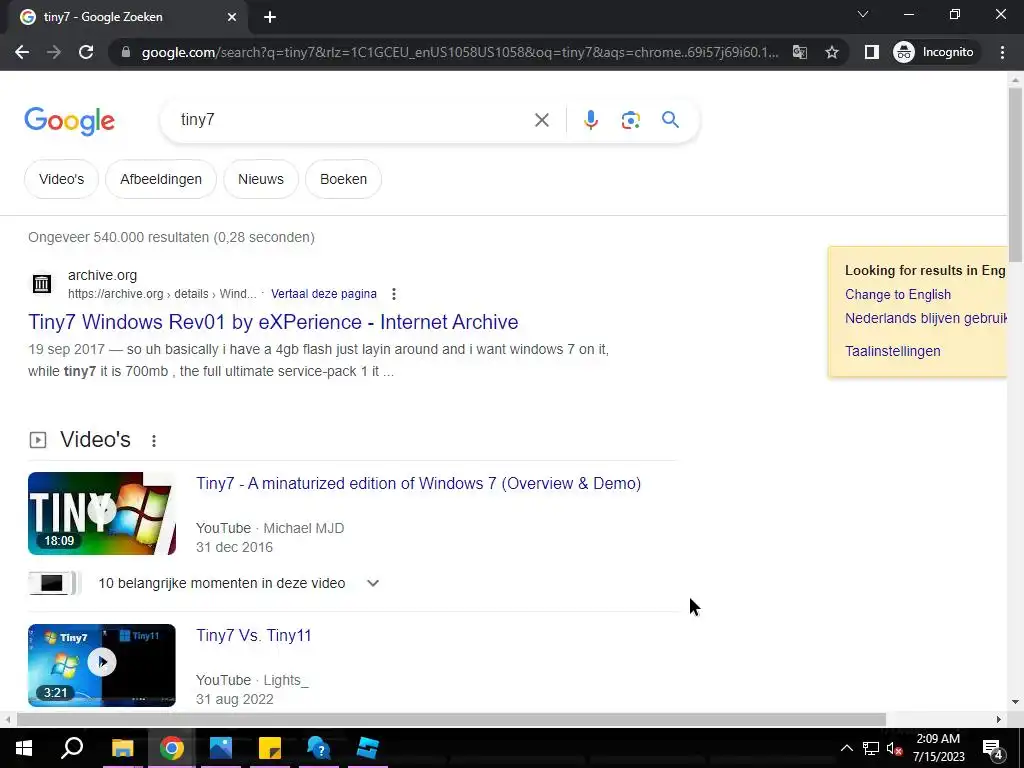1024x768 pixels.
Task: Show hidden system tray icons
Action: pos(846,748)
